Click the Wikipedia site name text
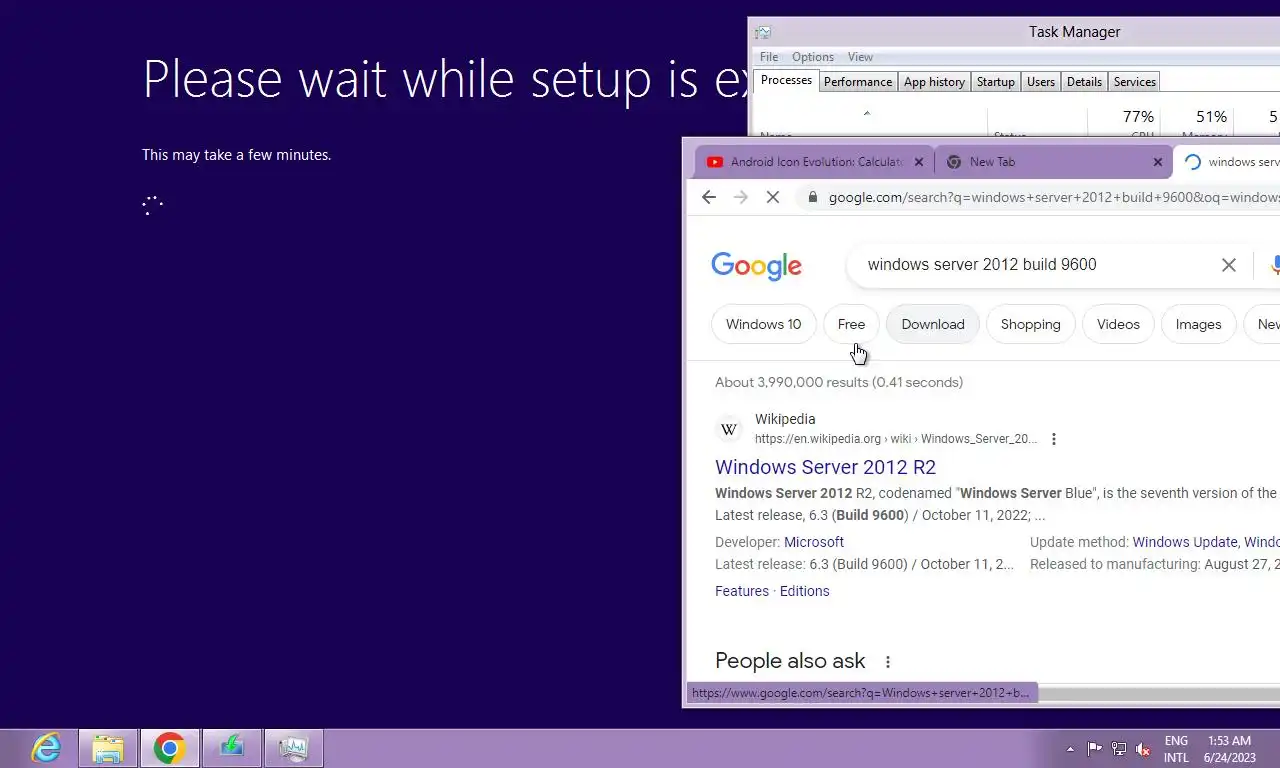The image size is (1280, 768). click(785, 419)
